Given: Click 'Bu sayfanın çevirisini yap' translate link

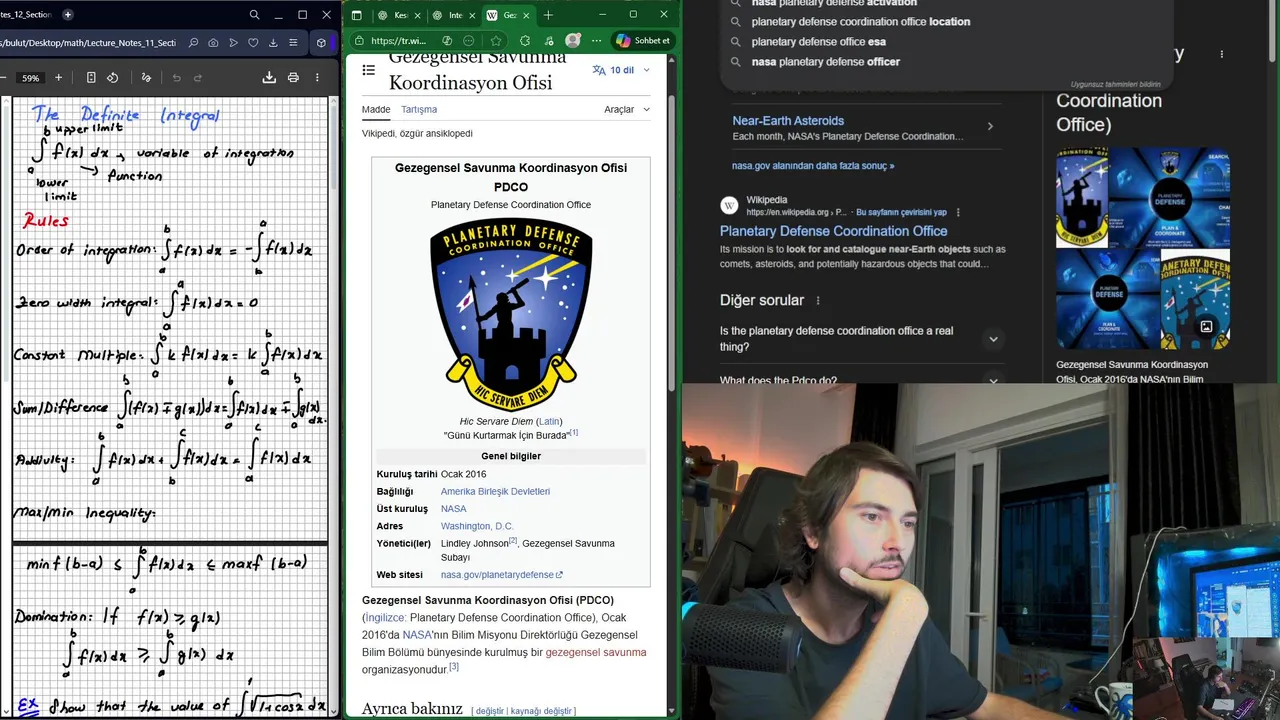Looking at the screenshot, I should 901,212.
